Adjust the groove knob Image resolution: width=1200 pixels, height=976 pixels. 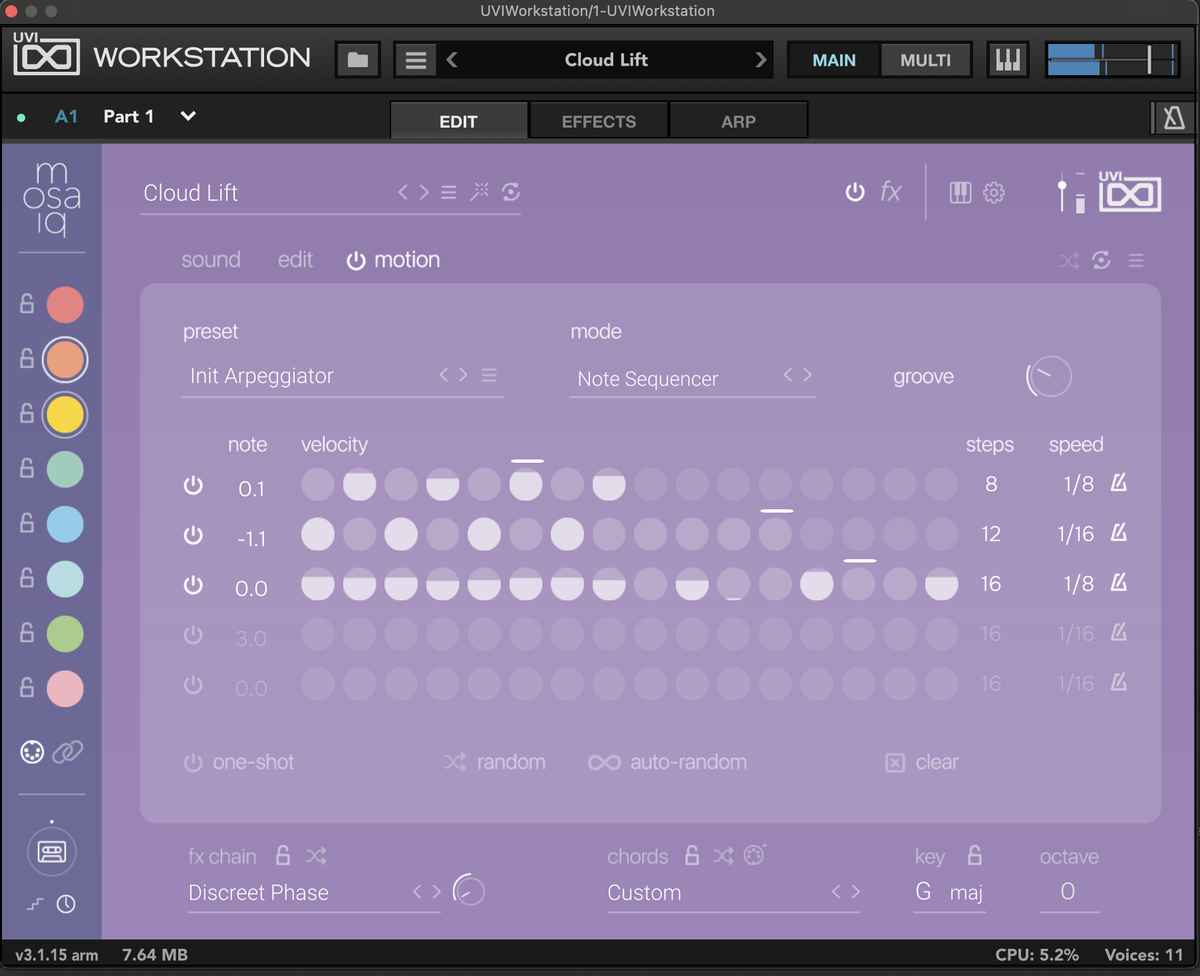(1049, 377)
